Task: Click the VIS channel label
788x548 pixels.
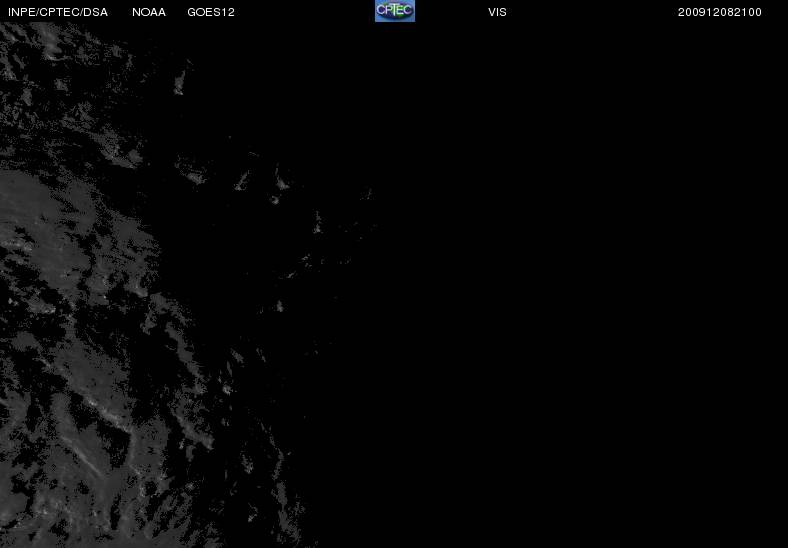Action: (497, 12)
